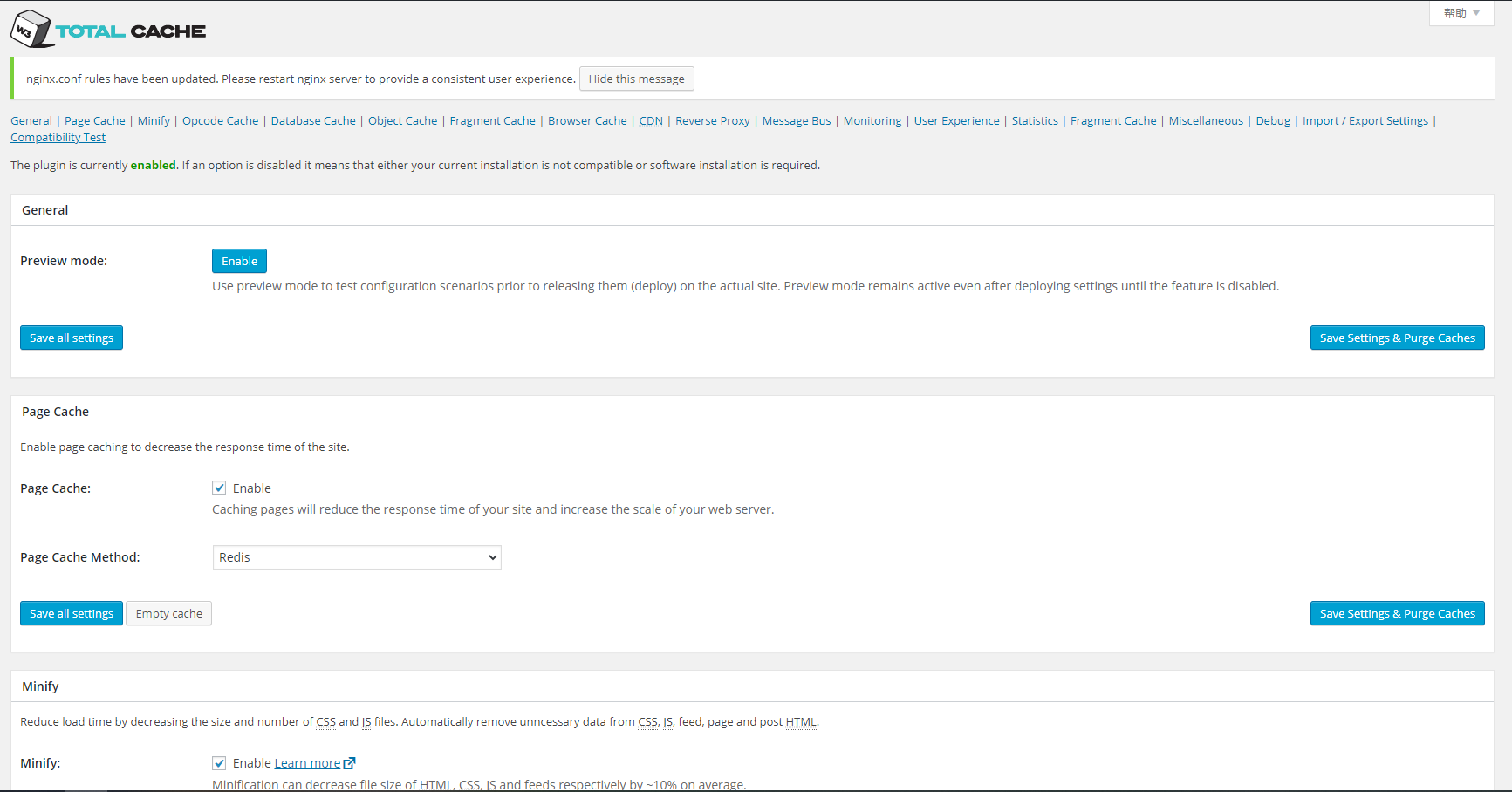Click Save Settings & Purge Caches under Page Cache
This screenshot has width=1512, height=792.
(x=1397, y=613)
